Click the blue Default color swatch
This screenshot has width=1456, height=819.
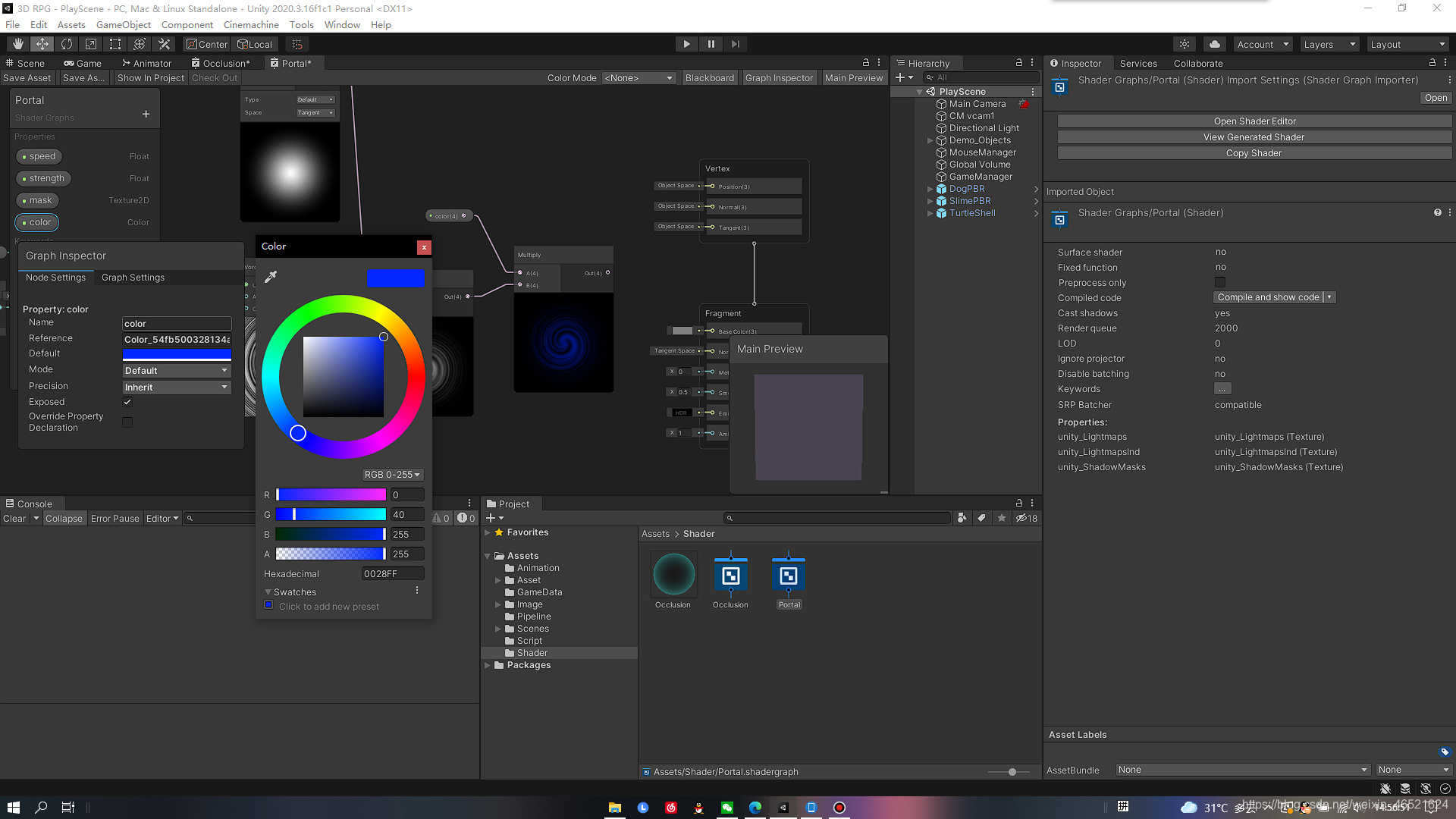(177, 354)
